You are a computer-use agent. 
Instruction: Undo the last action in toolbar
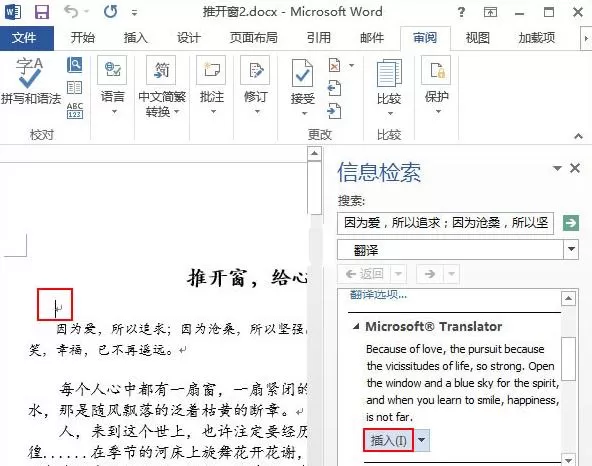(x=71, y=12)
